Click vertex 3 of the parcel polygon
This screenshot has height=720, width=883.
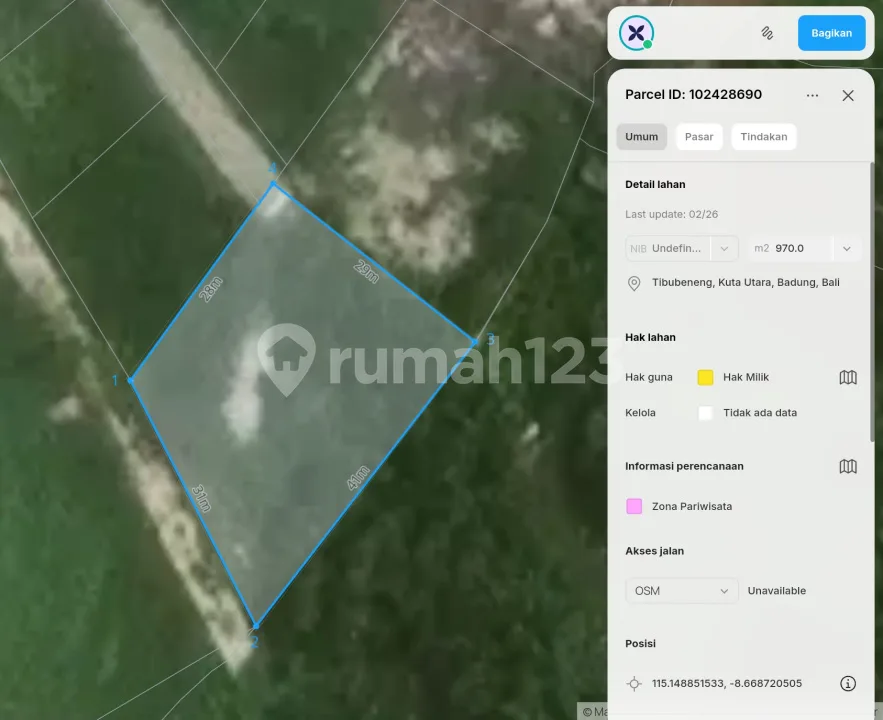click(475, 341)
